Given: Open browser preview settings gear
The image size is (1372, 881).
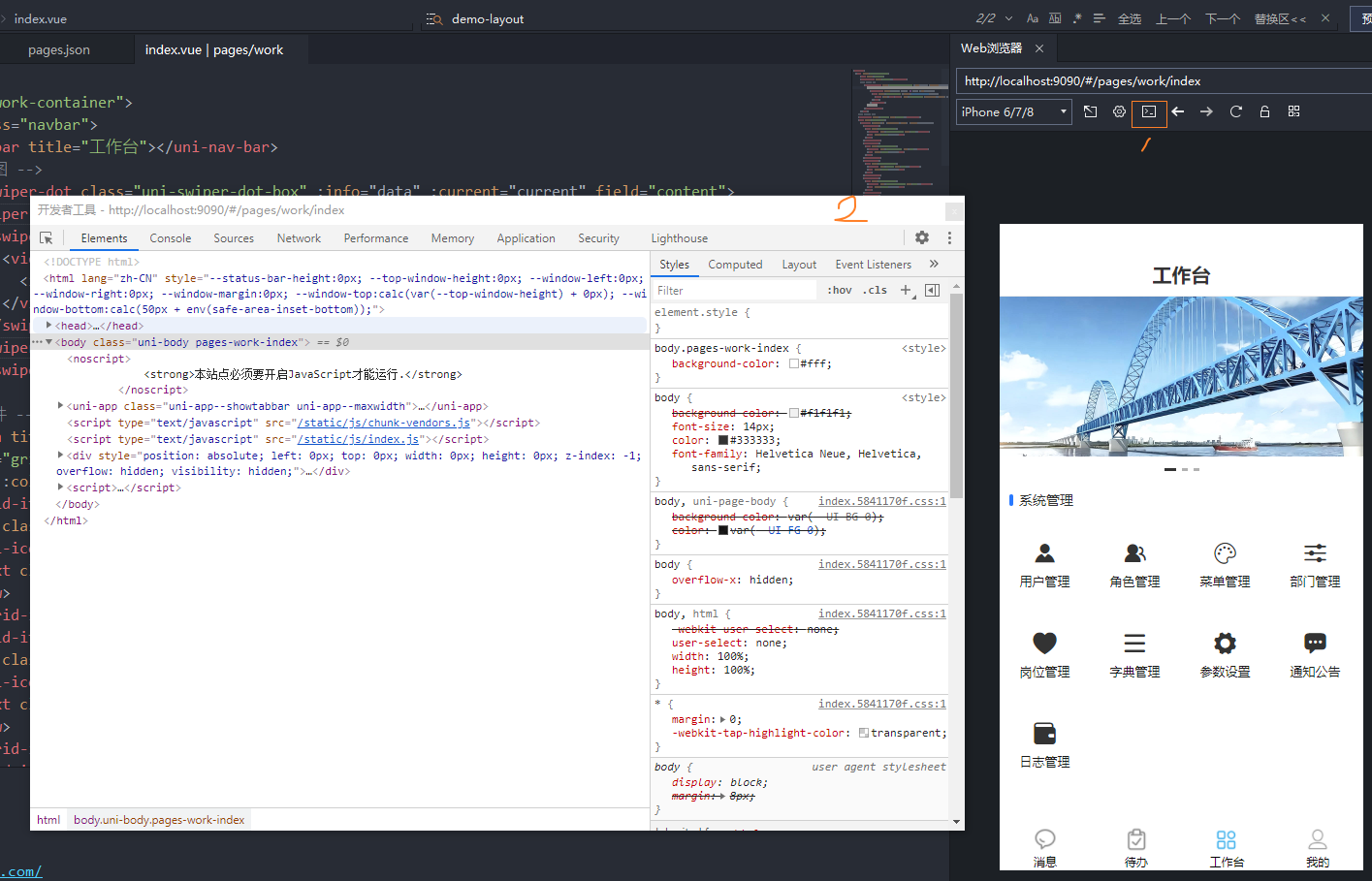Looking at the screenshot, I should click(x=1119, y=111).
